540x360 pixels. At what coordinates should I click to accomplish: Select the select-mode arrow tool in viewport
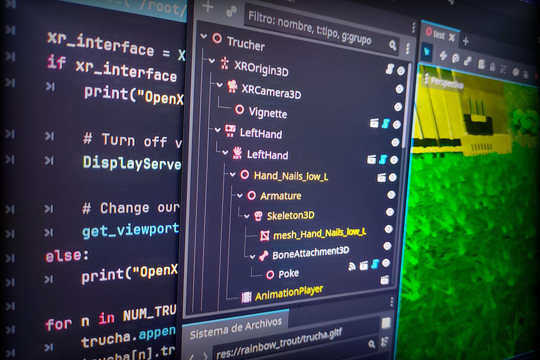(x=427, y=52)
